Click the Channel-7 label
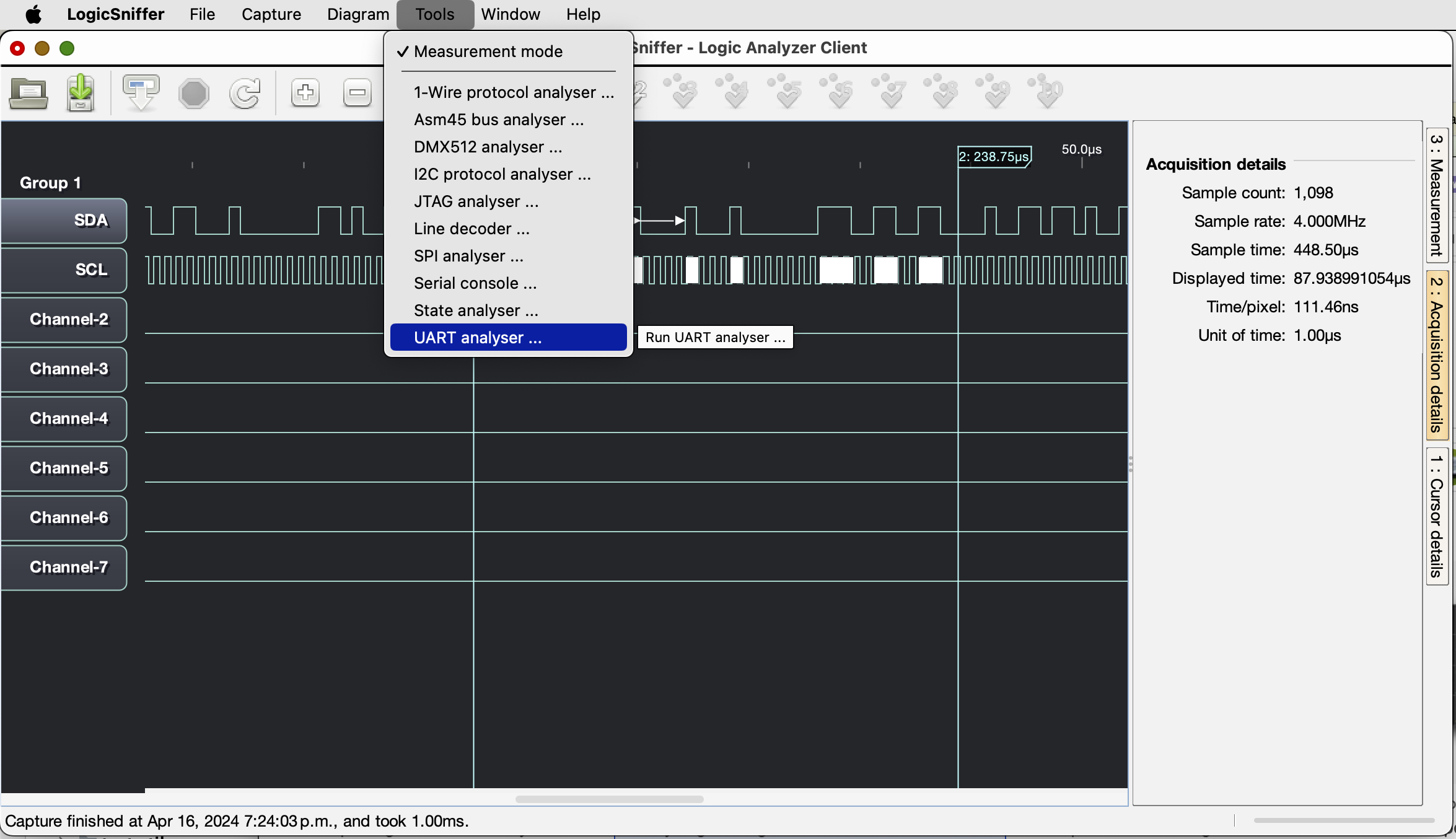This screenshot has height=839, width=1456. (64, 568)
